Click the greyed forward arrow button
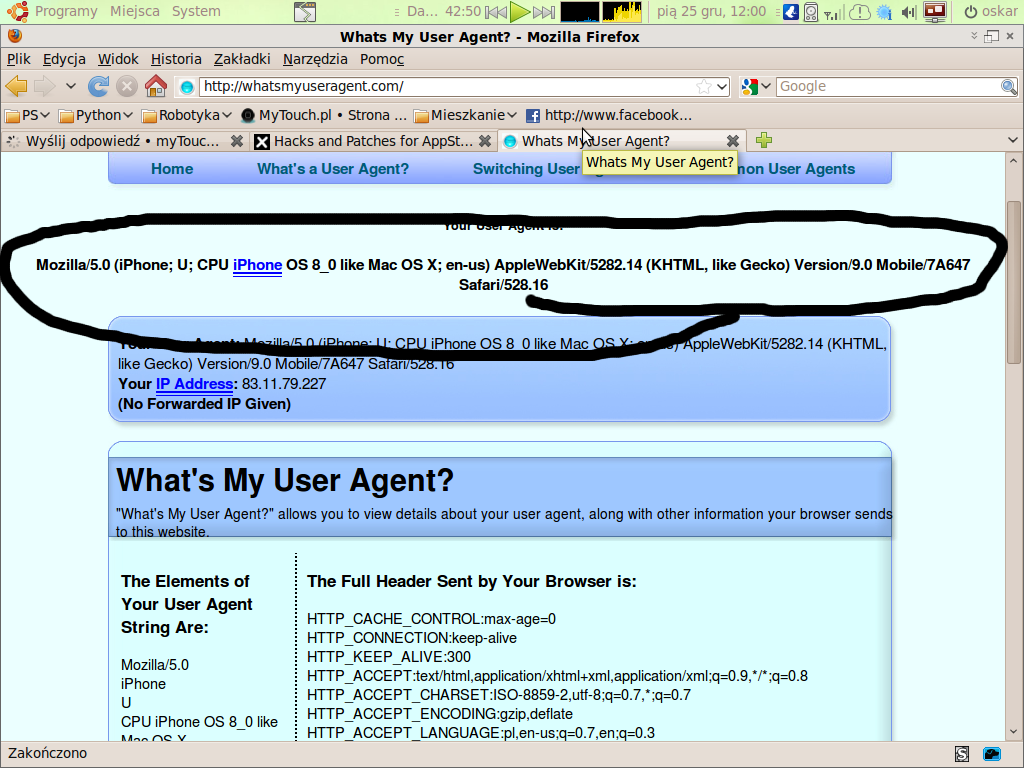This screenshot has width=1024, height=768. [x=44, y=86]
